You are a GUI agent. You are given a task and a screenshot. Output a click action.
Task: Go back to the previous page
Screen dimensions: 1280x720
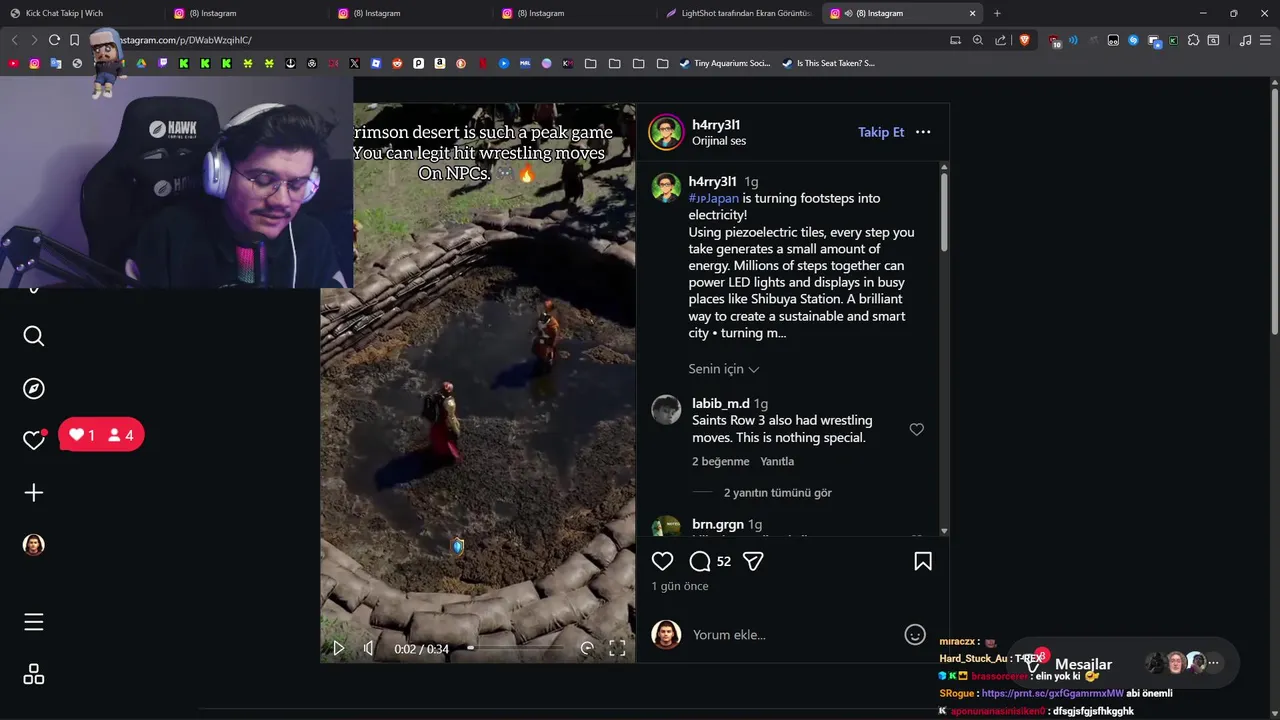tap(14, 40)
